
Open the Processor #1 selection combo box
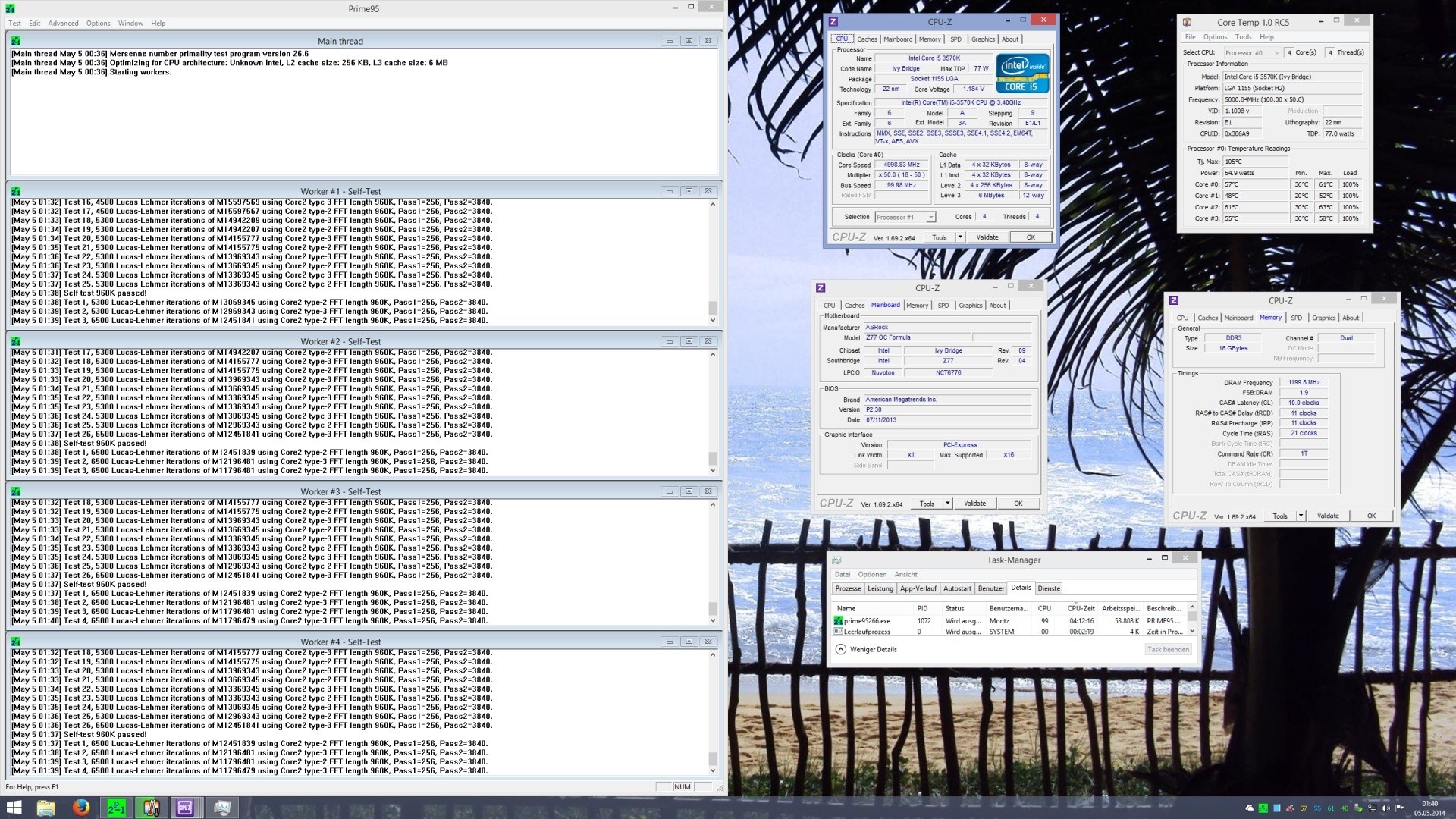click(x=905, y=217)
